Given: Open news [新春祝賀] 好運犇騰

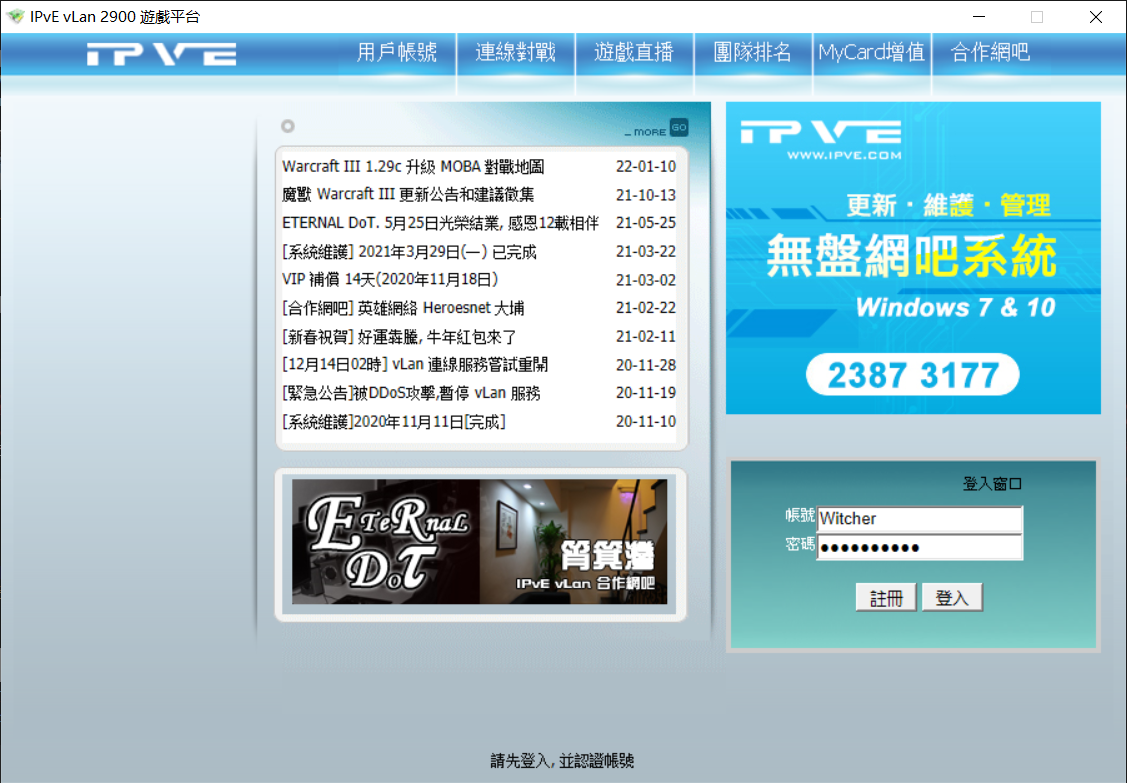Looking at the screenshot, I should point(399,336).
